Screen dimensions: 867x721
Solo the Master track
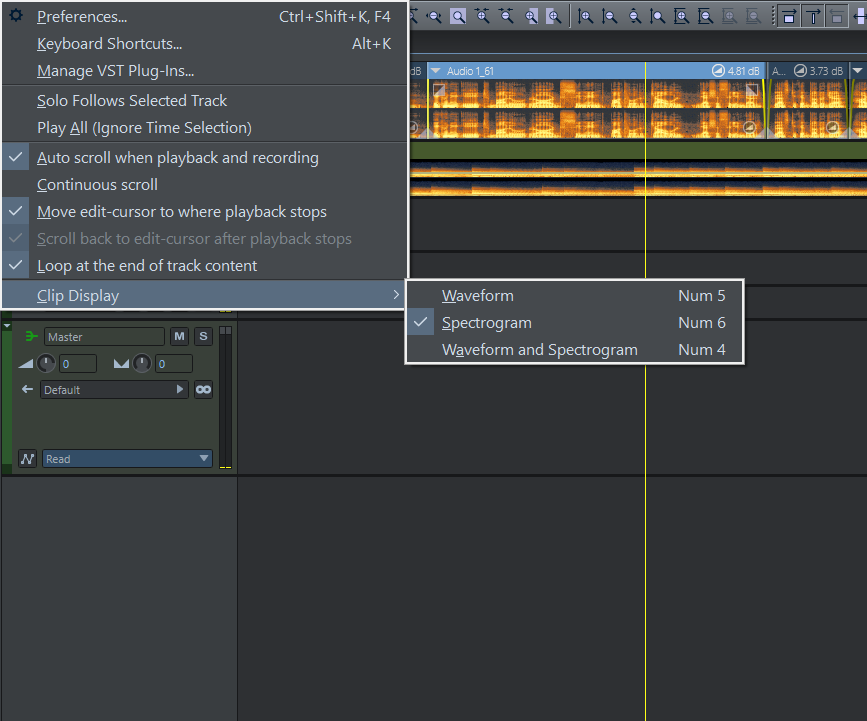click(x=203, y=337)
